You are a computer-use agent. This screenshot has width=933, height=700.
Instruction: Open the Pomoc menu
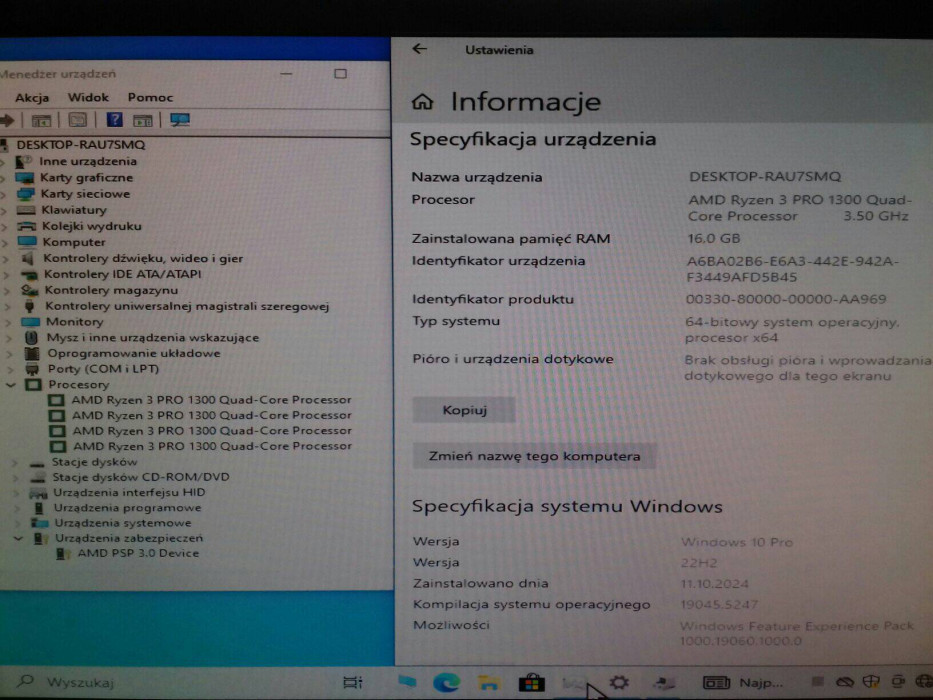tap(150, 97)
